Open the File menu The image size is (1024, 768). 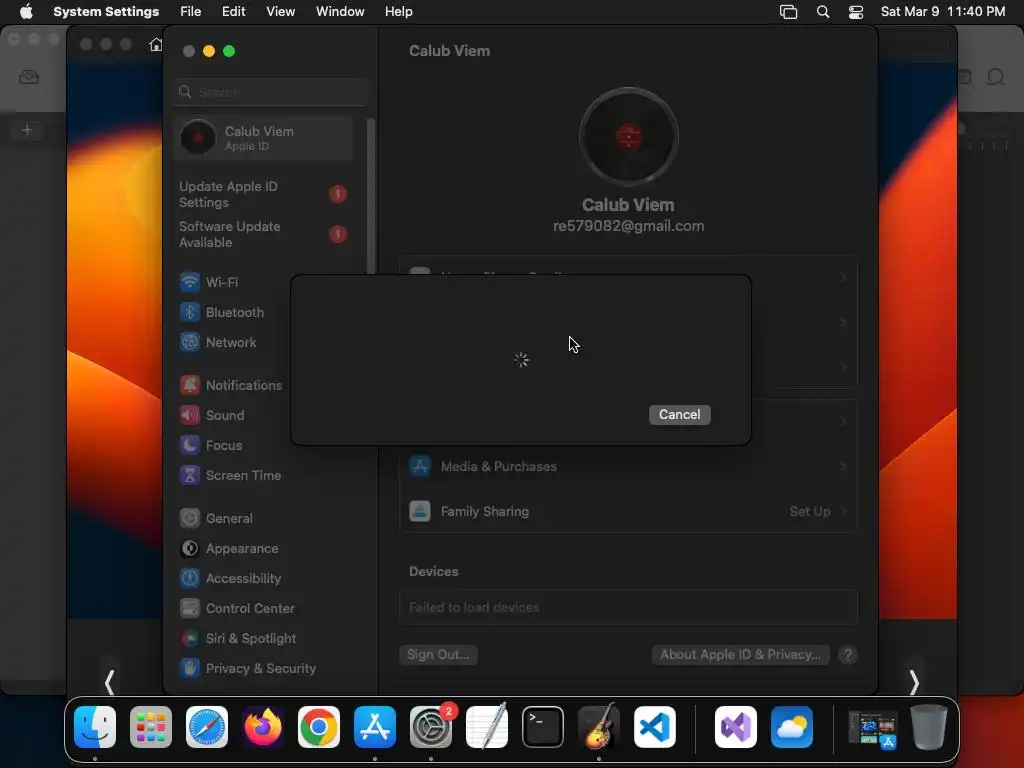(190, 11)
